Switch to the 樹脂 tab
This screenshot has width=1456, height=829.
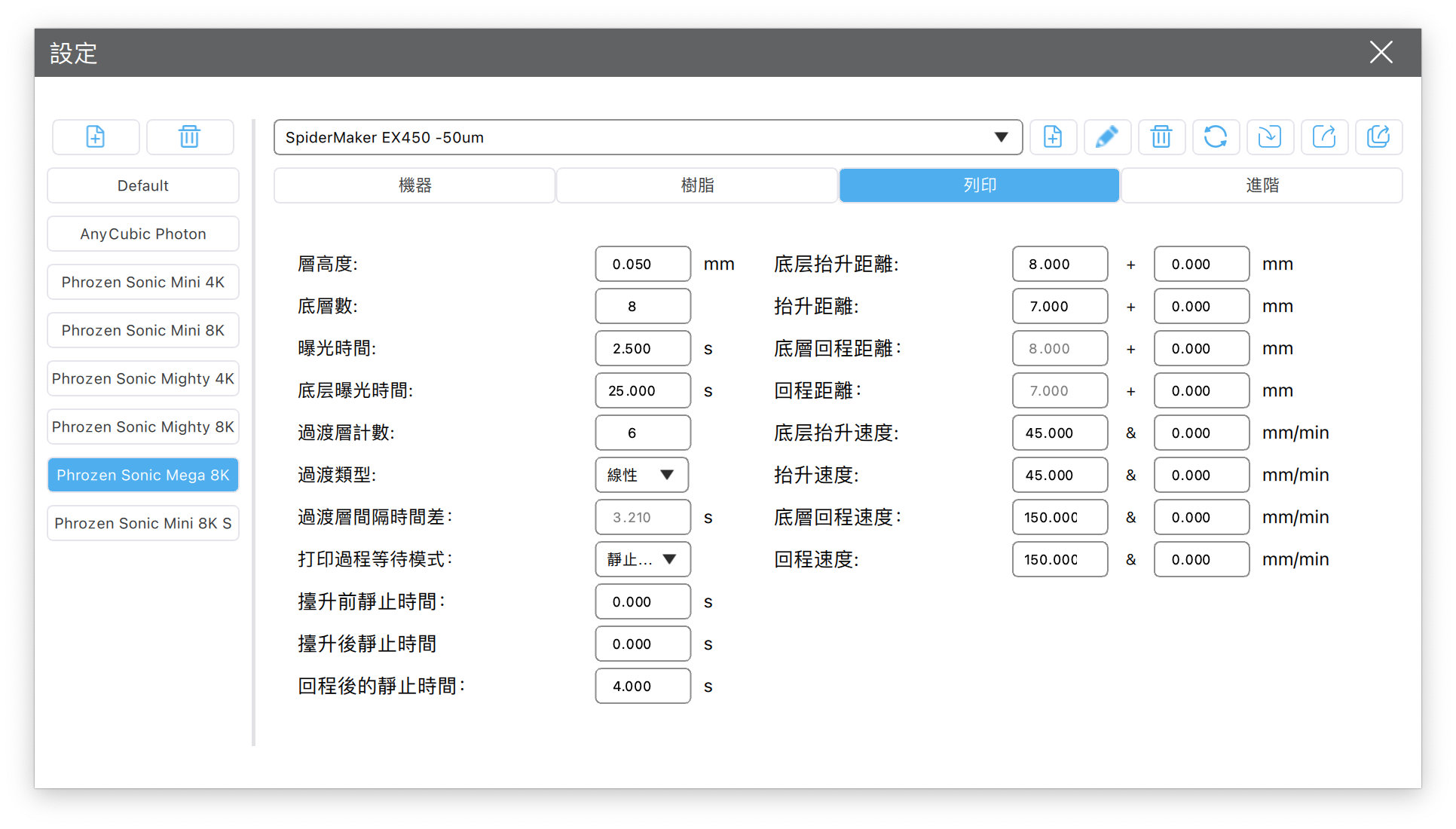[697, 185]
